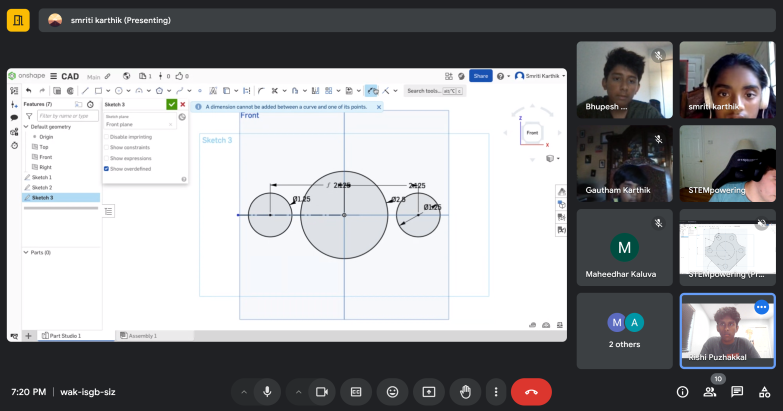Screen dimensions: 783x411
Task: Open the Polygon tool dropdown arrow
Action: click(x=169, y=91)
